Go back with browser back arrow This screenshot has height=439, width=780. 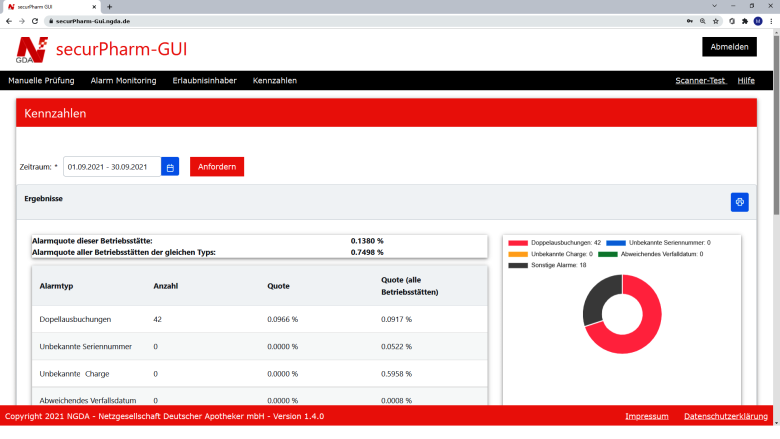8,20
